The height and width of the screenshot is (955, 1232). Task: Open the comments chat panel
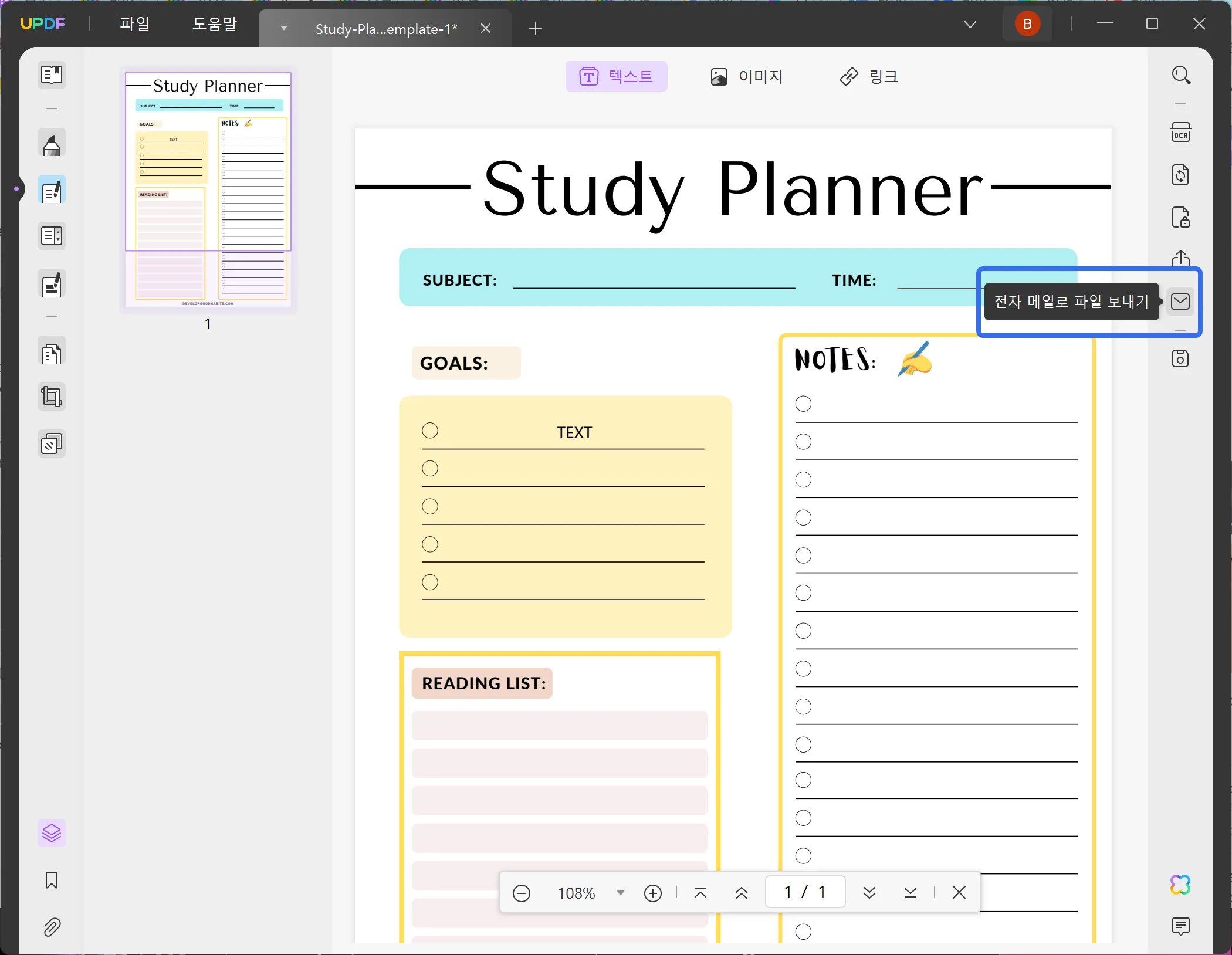pos(1181,926)
